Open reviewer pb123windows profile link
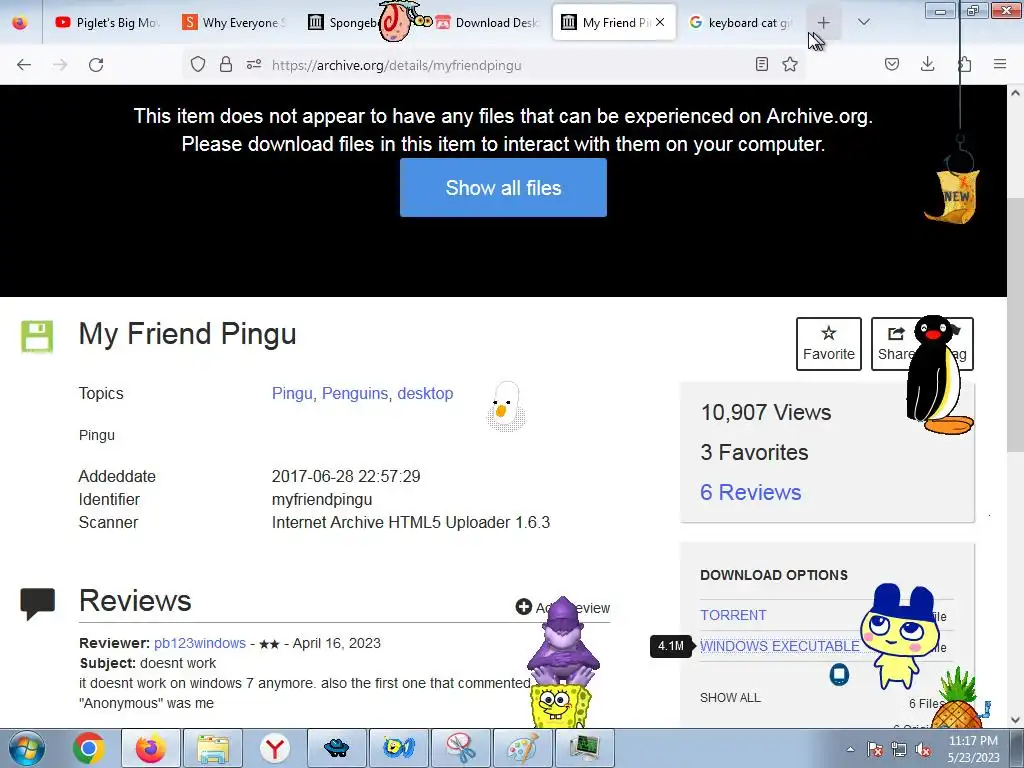The image size is (1024, 768). click(x=200, y=643)
